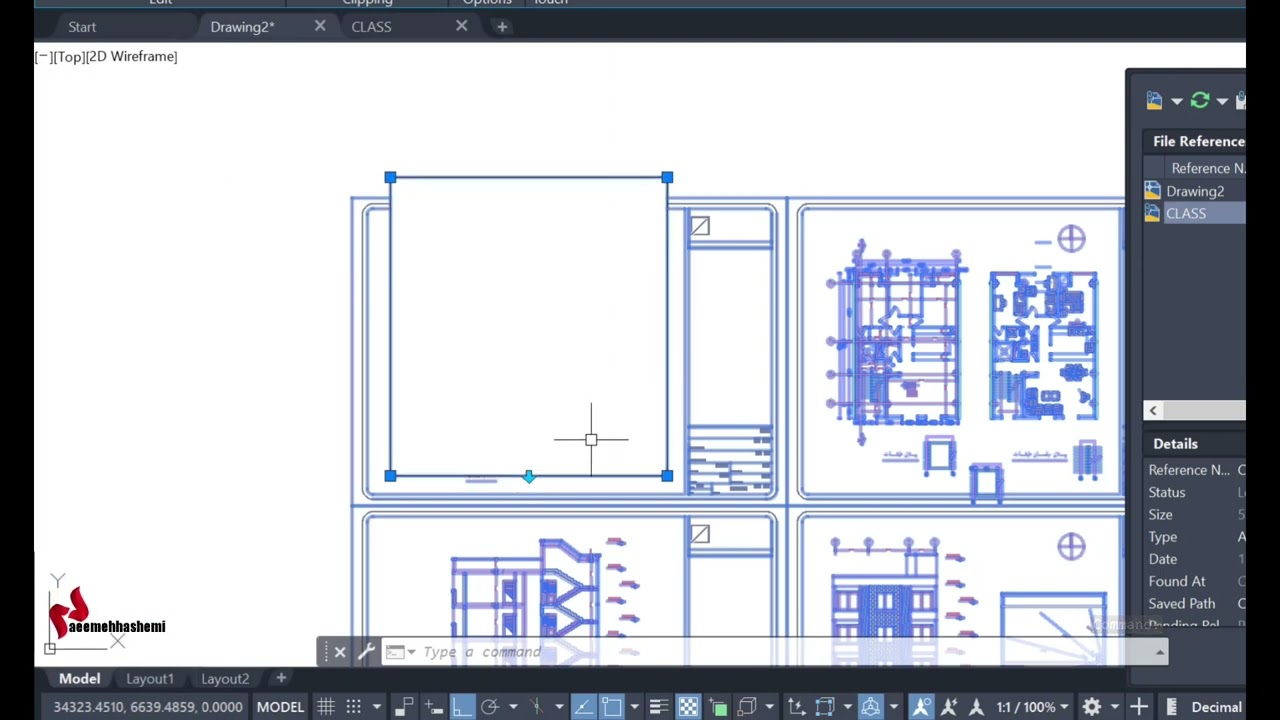The image size is (1280, 720).
Task: Switch to the Layout1 tab
Action: (x=150, y=679)
